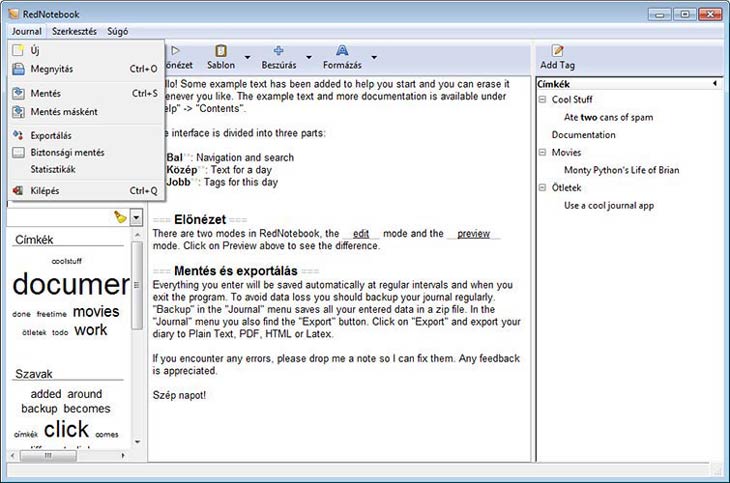
Task: Collapse the Movies tag category
Action: pos(542,153)
